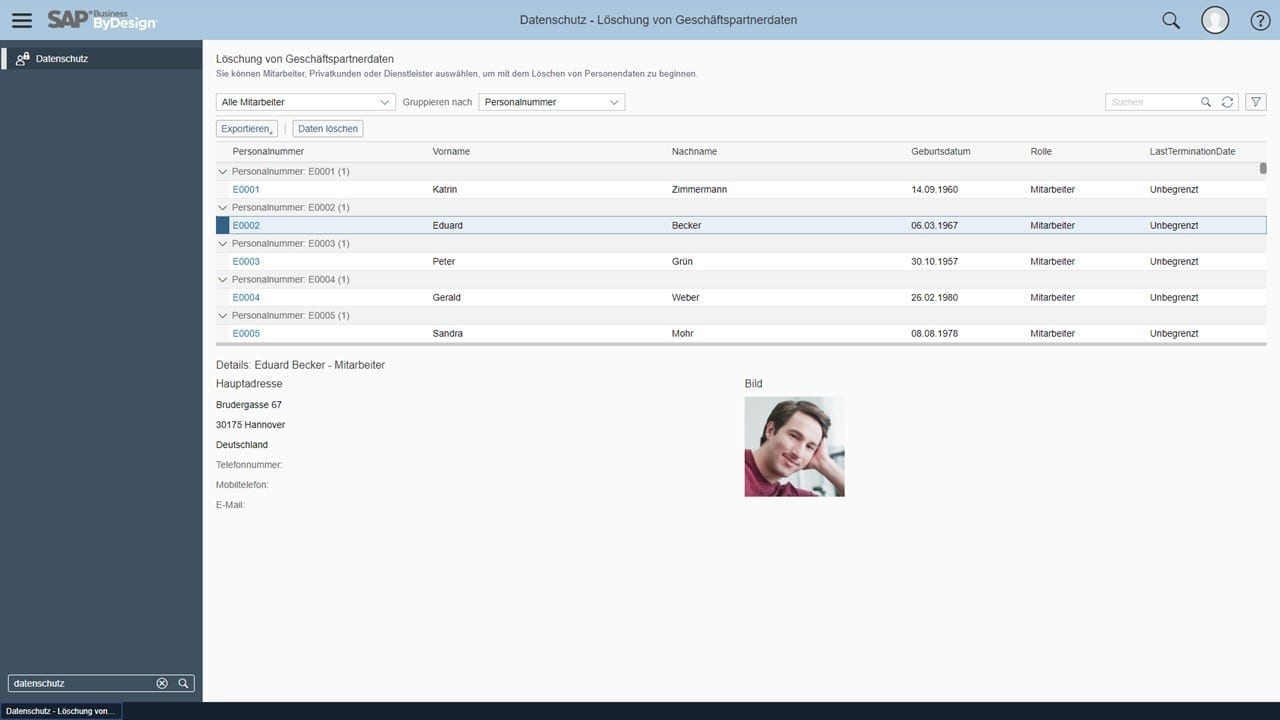This screenshot has width=1280, height=720.
Task: Open employee link E0005
Action: [246, 334]
